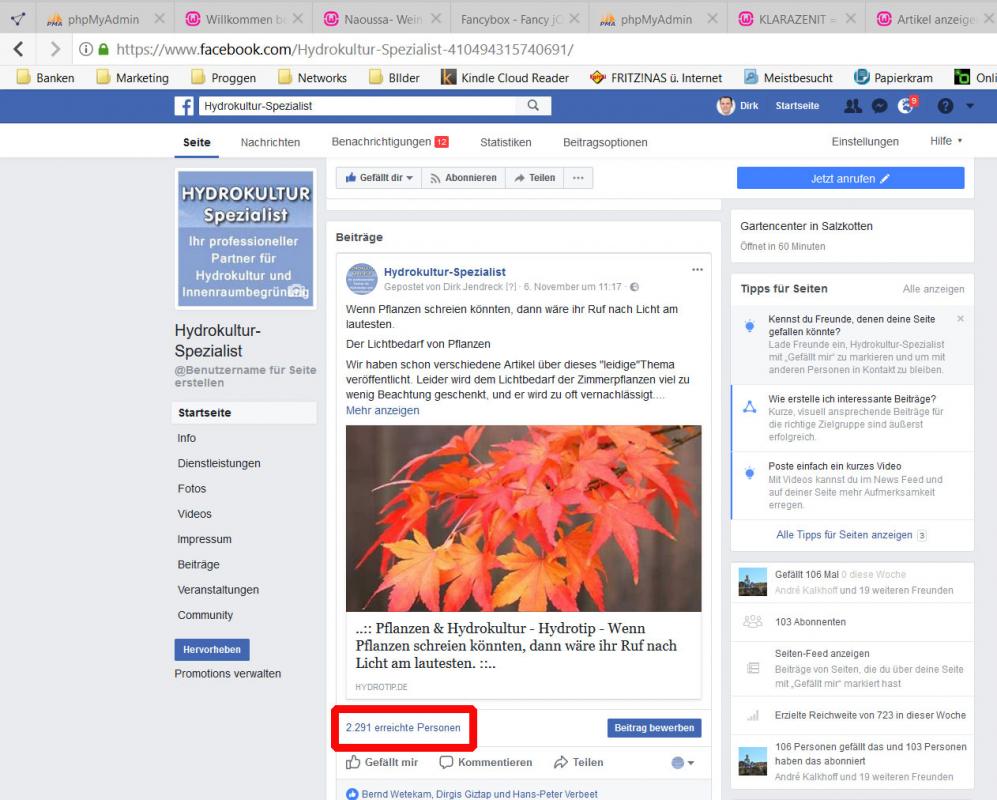Viewport: 997px width, 800px height.
Task: Expand the Gefällt dir dropdown button
Action: point(379,178)
